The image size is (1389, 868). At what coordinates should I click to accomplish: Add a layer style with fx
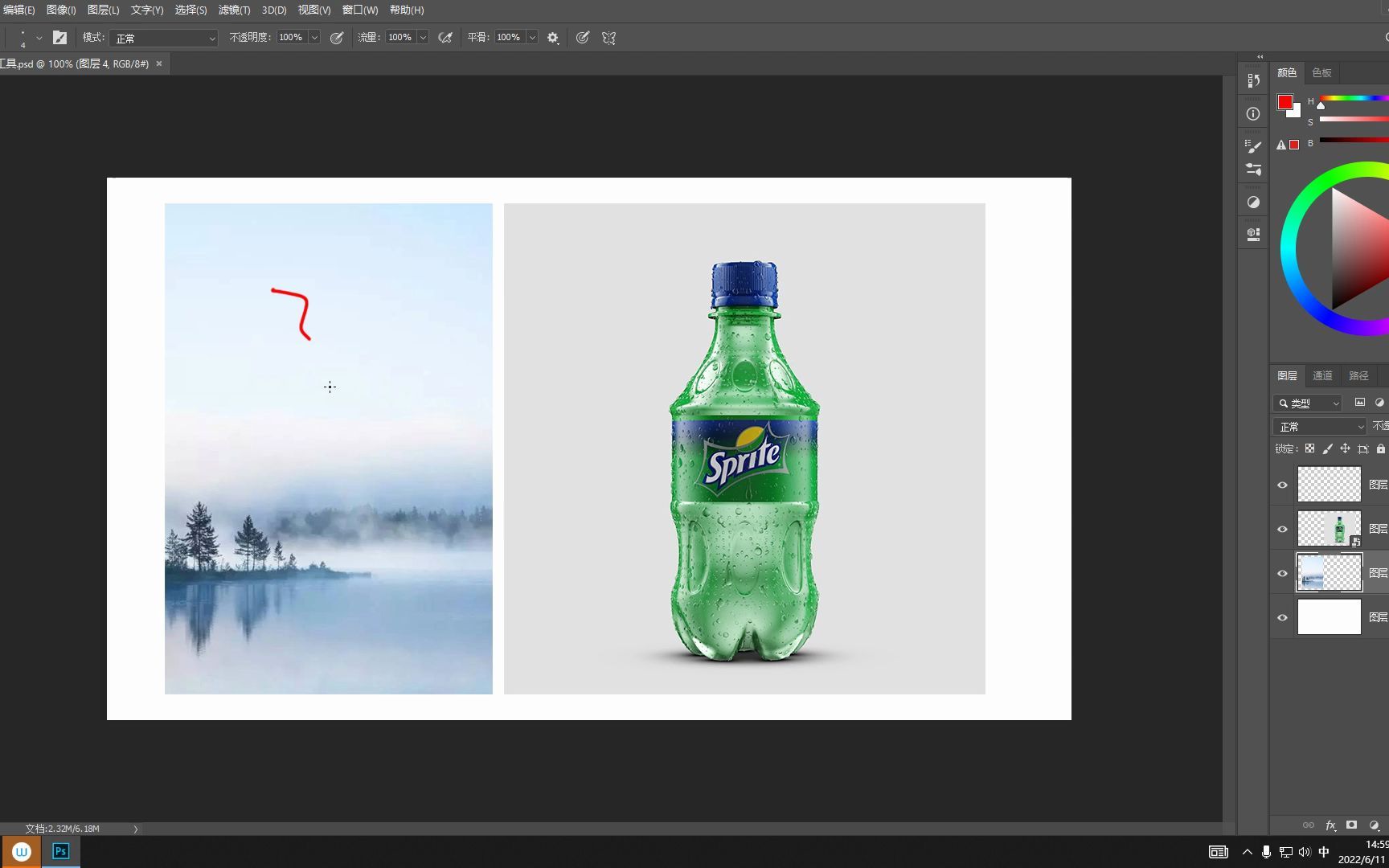tap(1330, 825)
